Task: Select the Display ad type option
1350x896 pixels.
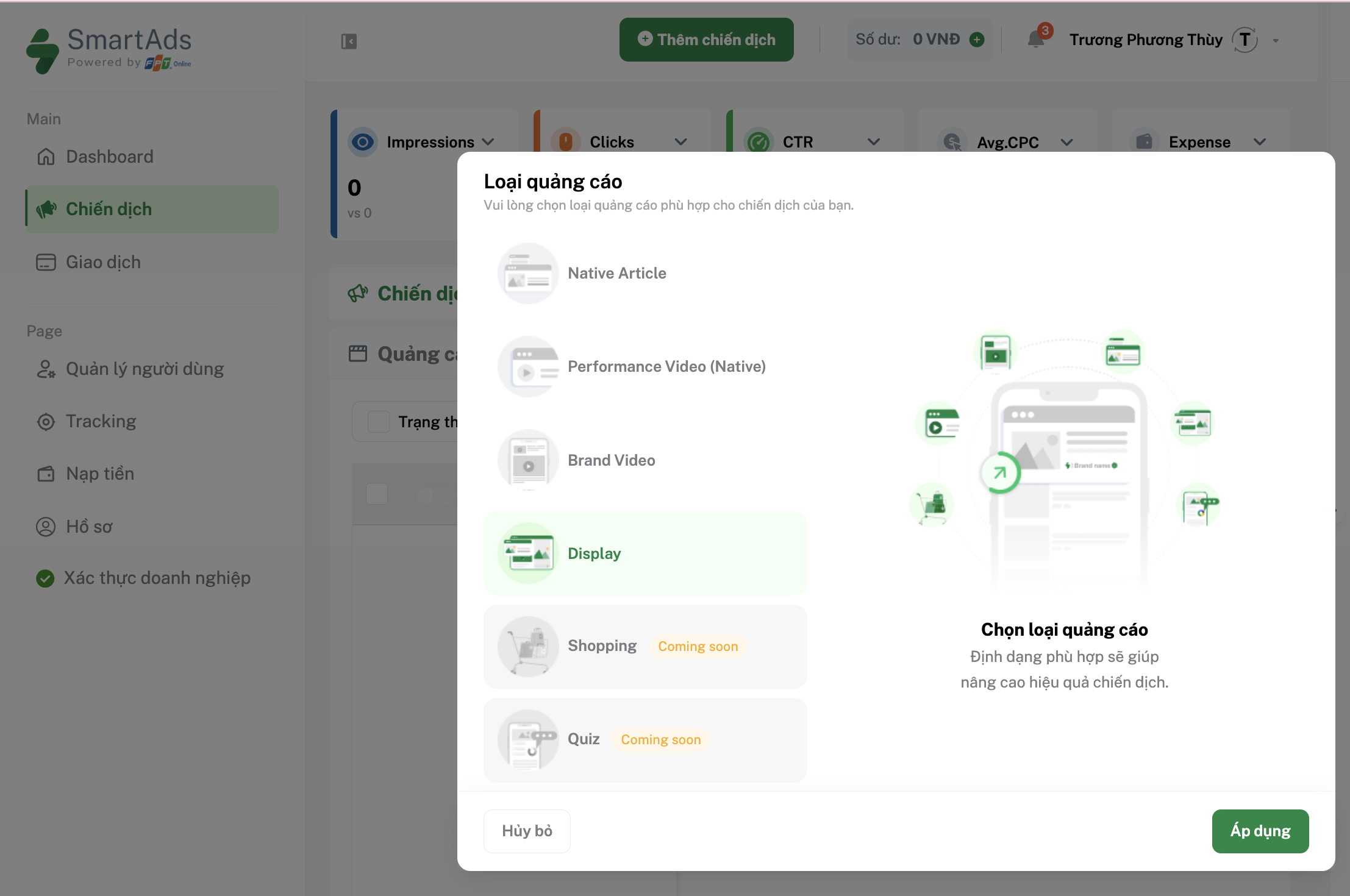Action: (x=645, y=553)
